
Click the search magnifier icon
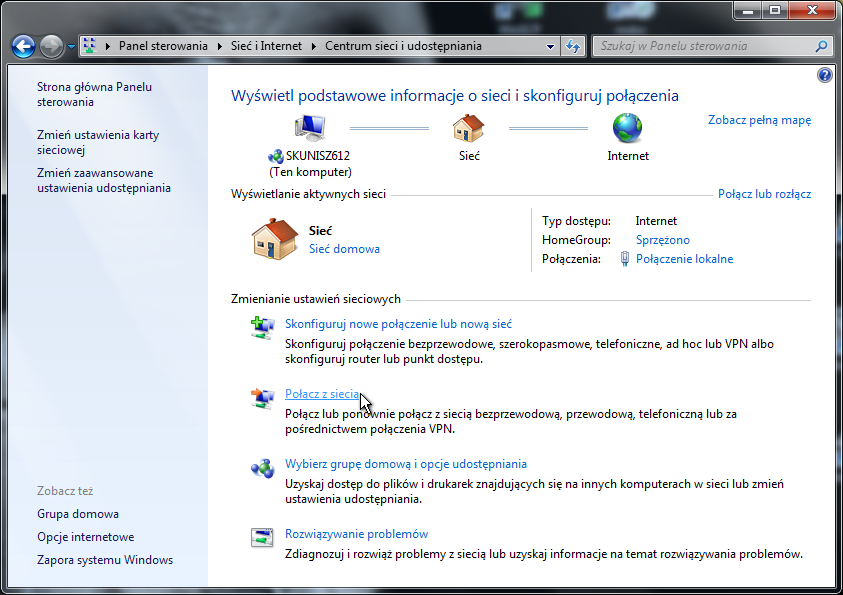(821, 46)
